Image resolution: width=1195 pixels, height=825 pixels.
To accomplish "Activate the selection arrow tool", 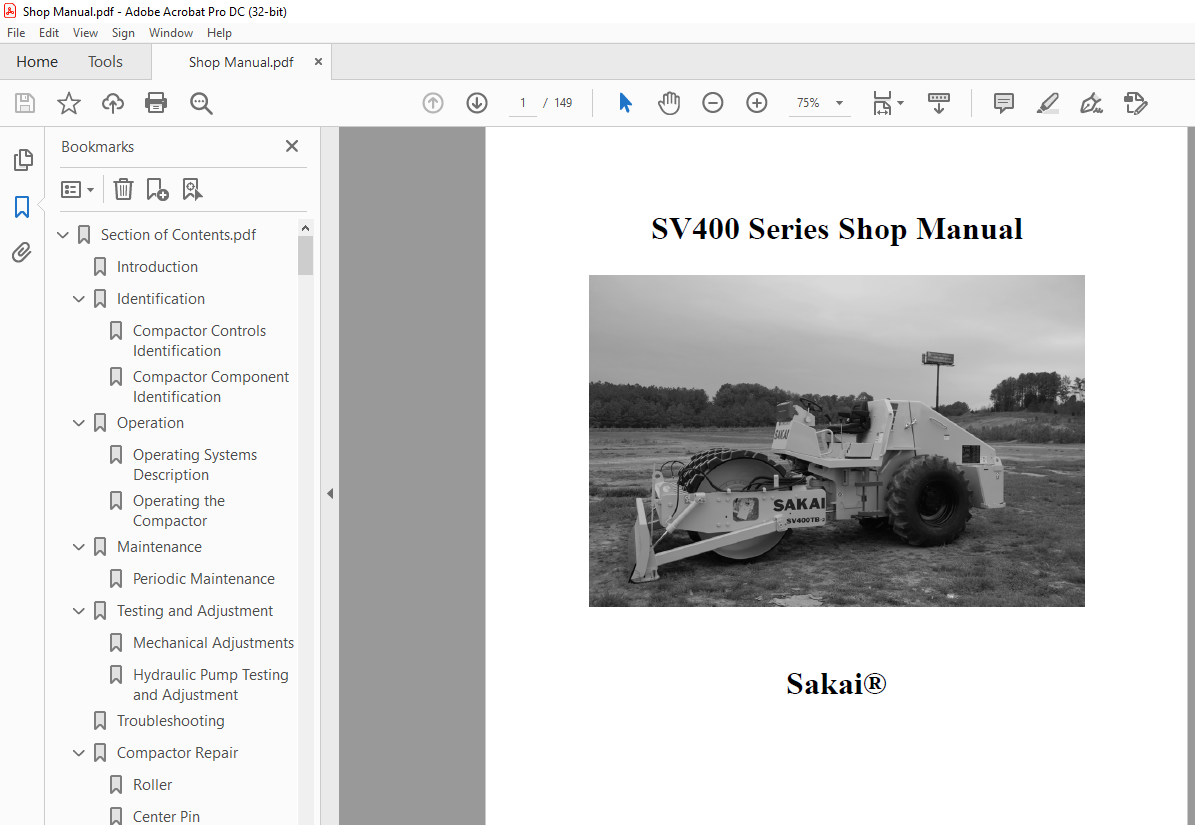I will click(x=625, y=103).
